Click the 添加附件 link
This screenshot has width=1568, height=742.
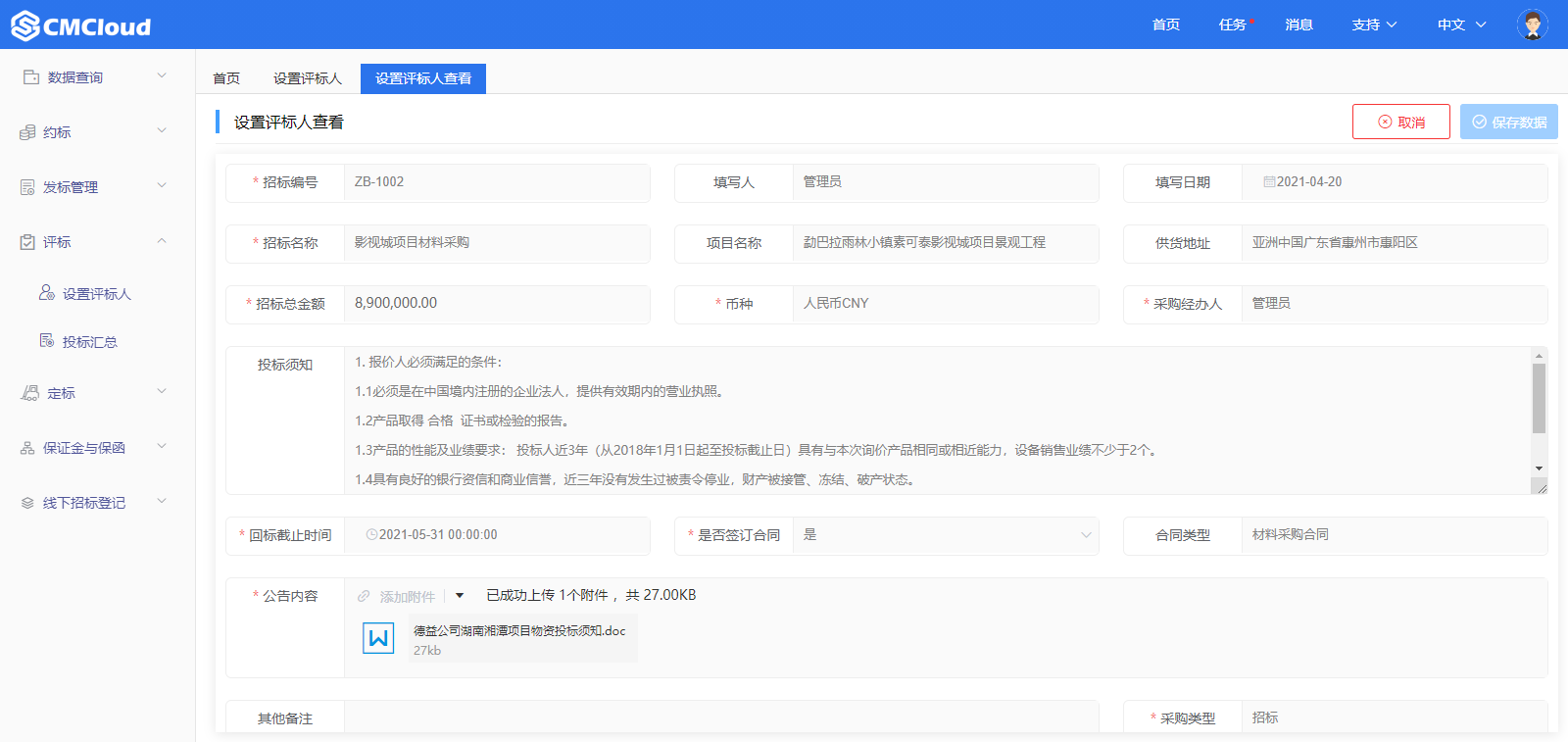408,596
